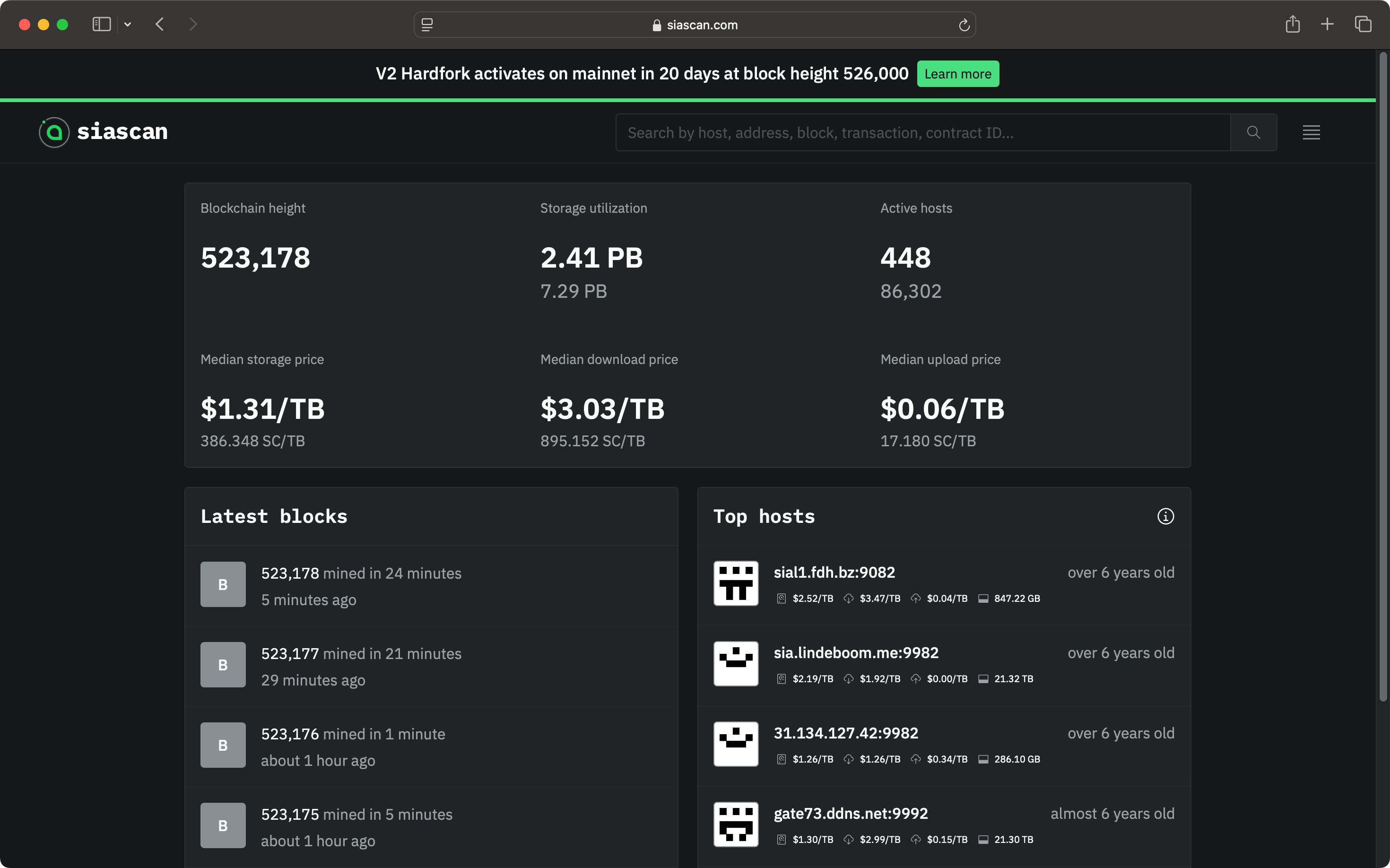Click the 448 active hosts value
The width and height of the screenshot is (1390, 868).
pos(905,257)
